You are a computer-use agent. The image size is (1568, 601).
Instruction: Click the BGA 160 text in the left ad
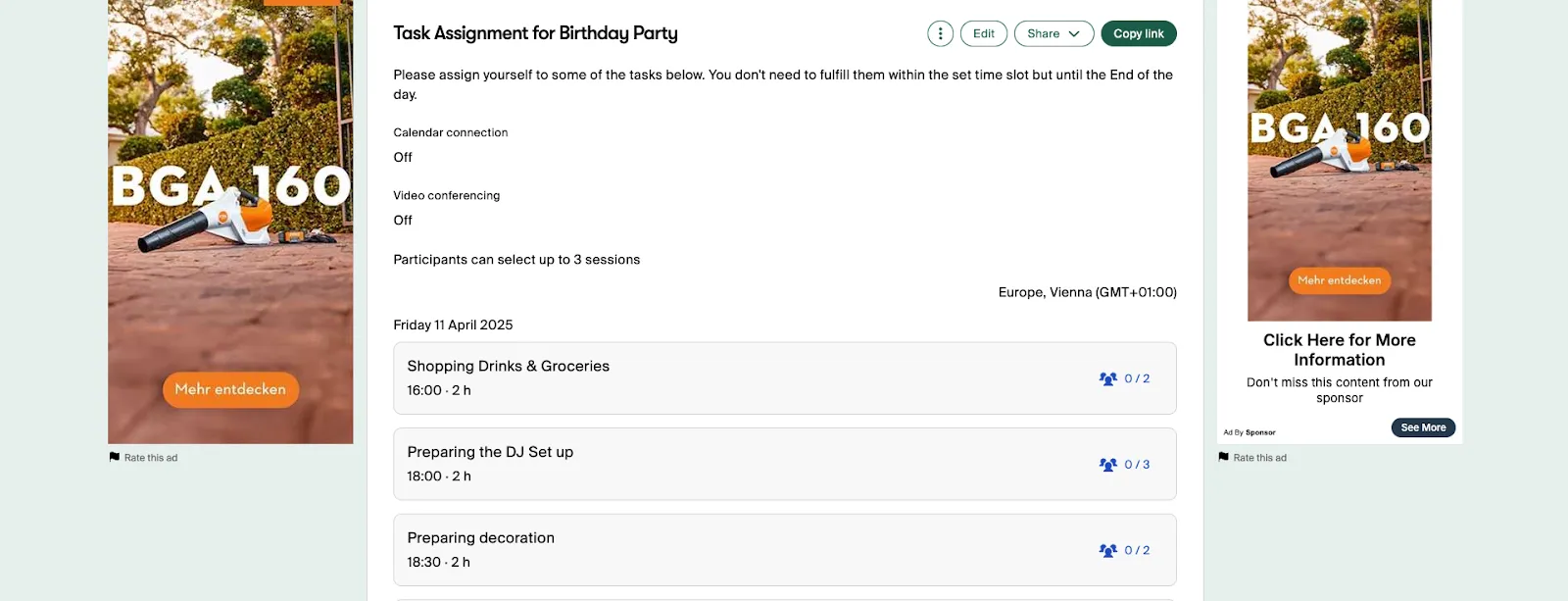pos(230,186)
